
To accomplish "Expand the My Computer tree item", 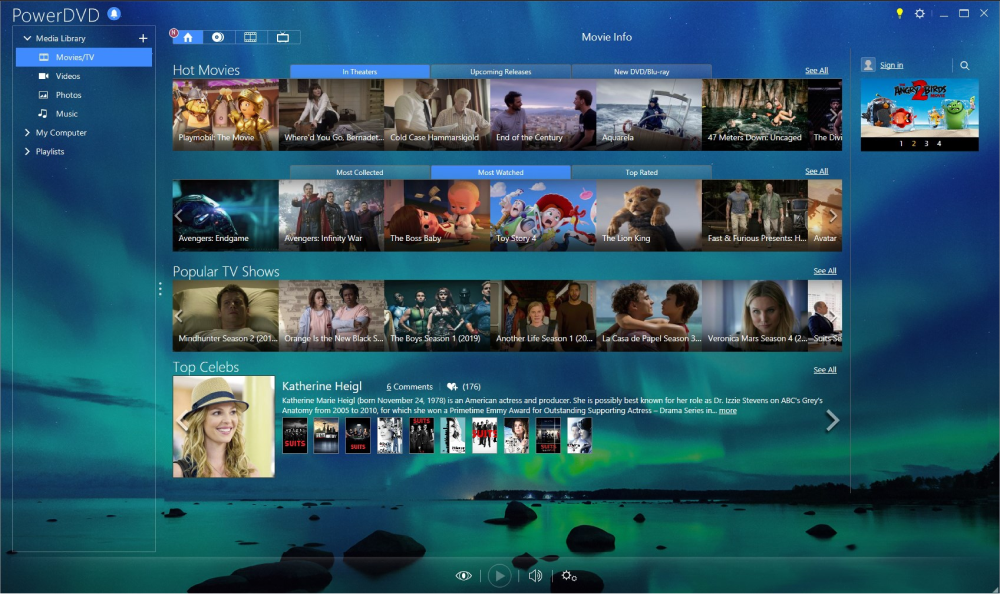I will point(27,132).
